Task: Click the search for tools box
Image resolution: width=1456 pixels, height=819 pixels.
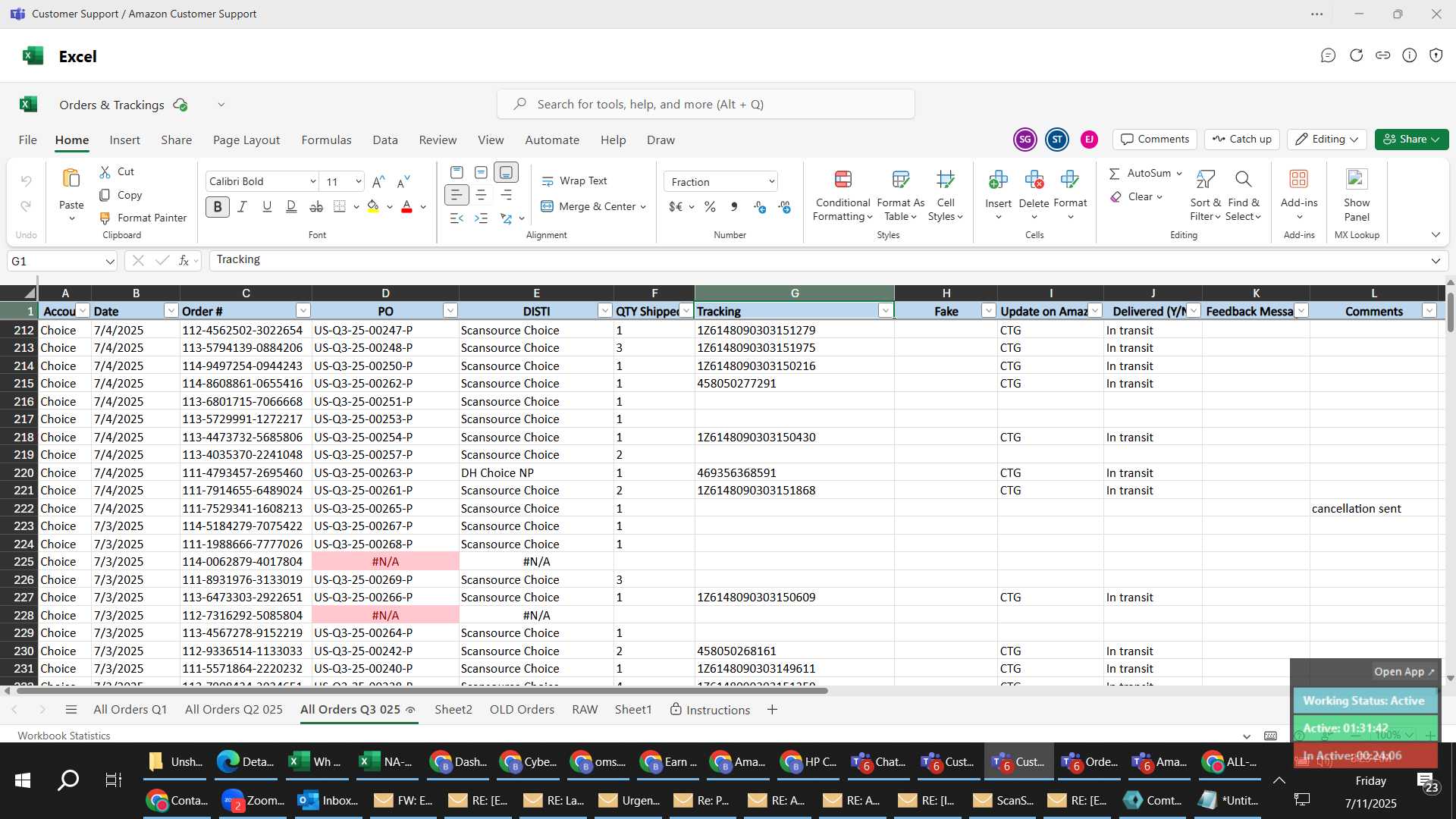Action: 705,105
